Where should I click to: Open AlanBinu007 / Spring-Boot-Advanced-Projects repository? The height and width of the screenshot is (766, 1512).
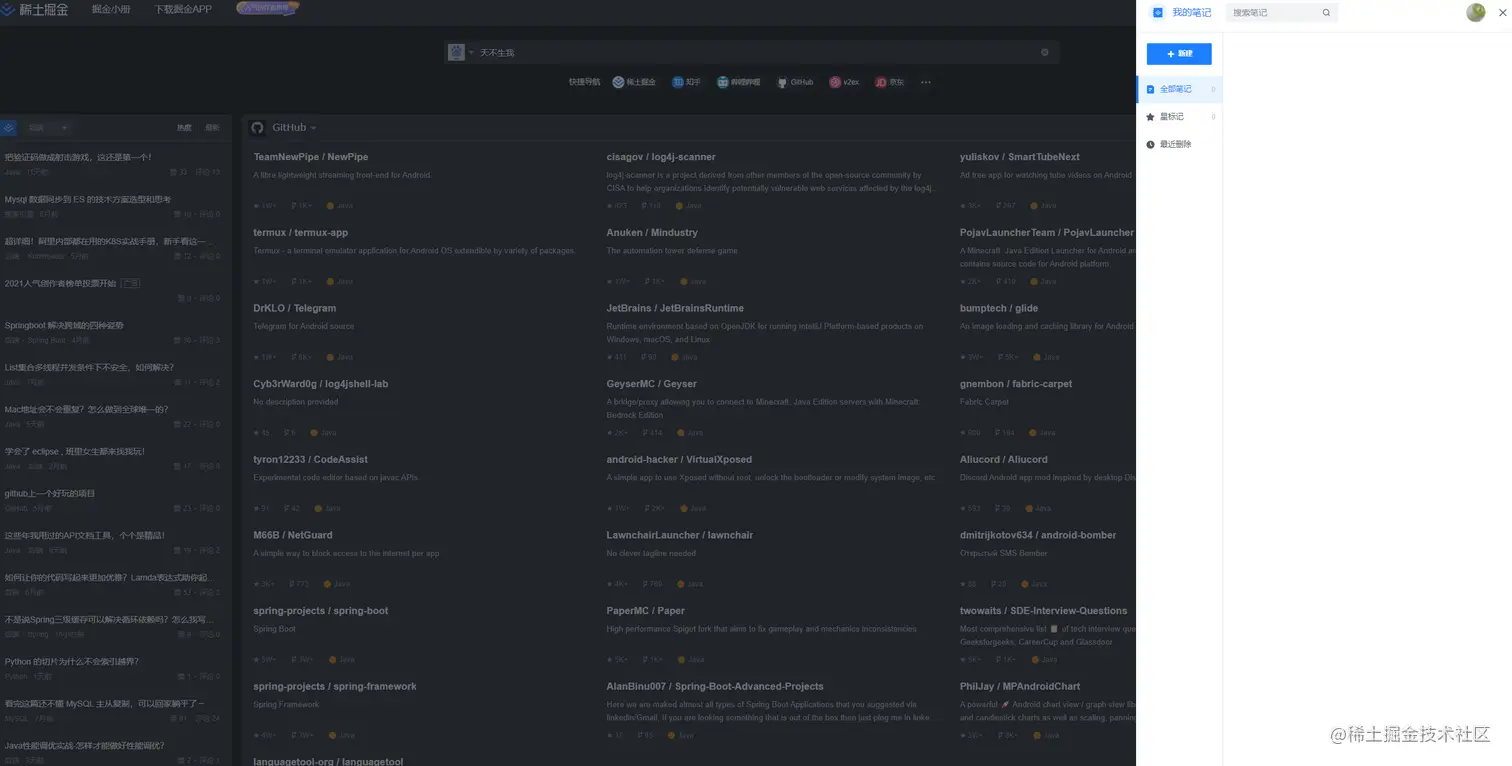[715, 687]
